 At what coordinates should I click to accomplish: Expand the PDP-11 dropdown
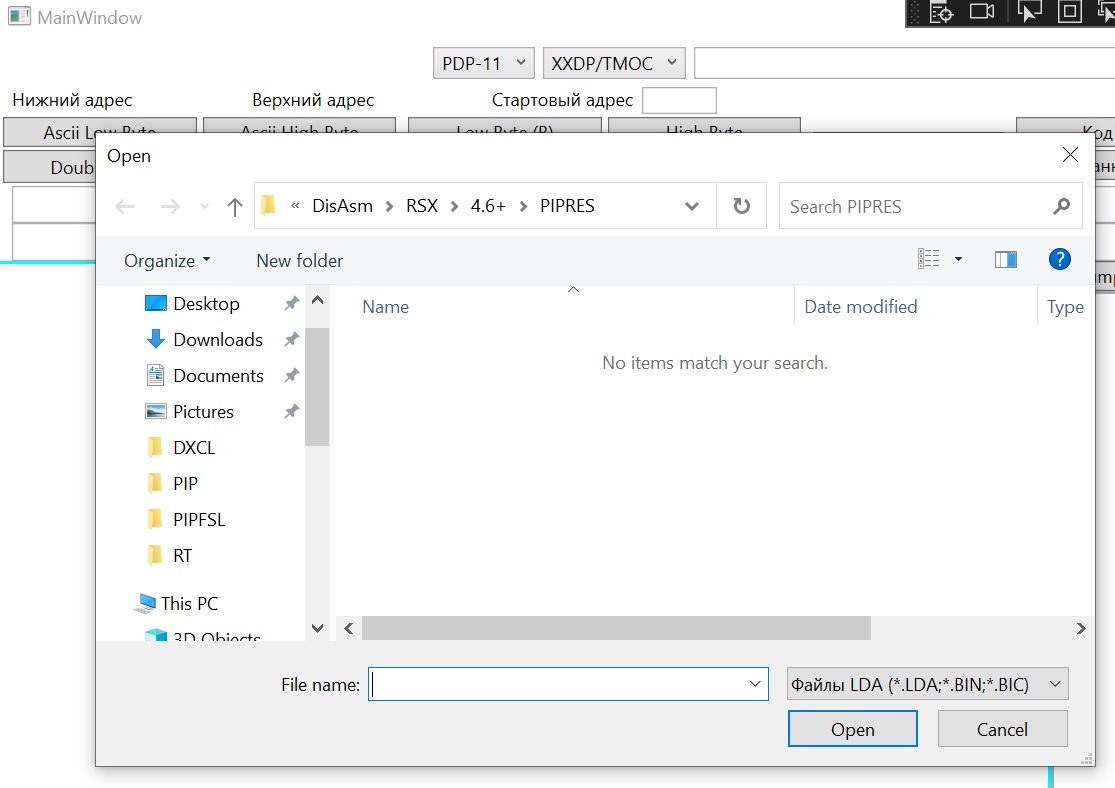(484, 63)
